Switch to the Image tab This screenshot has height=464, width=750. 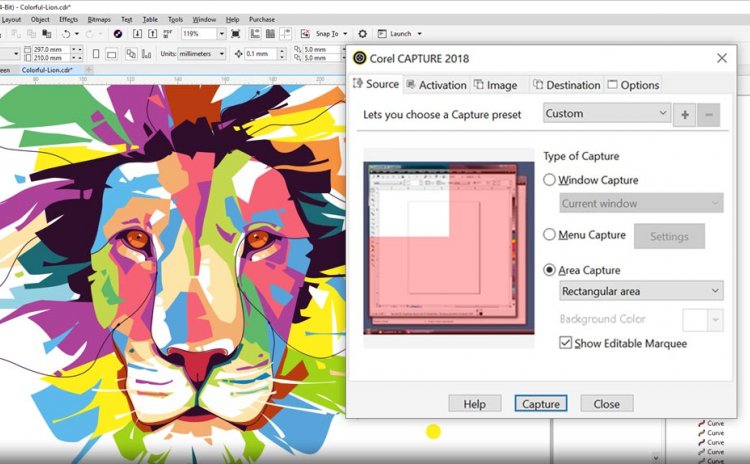click(496, 85)
